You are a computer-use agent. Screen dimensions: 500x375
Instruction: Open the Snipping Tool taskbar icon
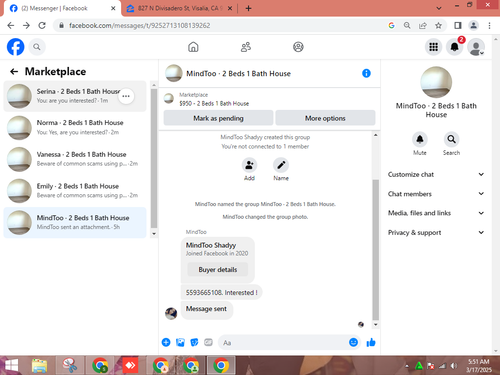coord(70,366)
